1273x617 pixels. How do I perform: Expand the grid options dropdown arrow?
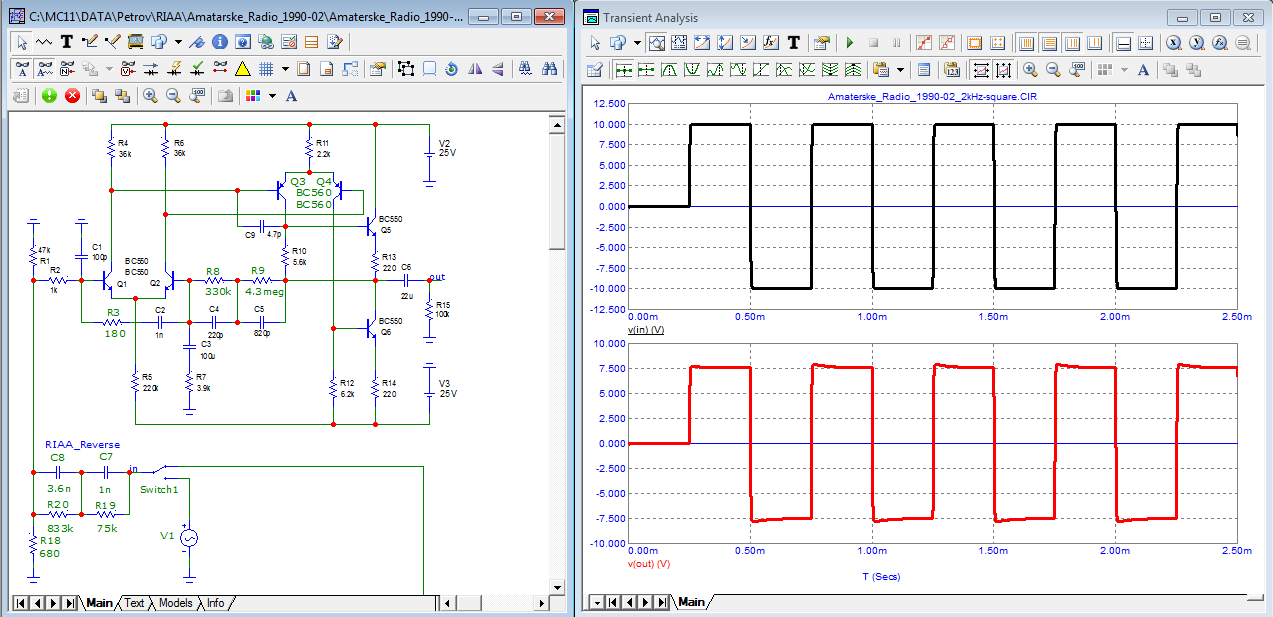[x=285, y=69]
